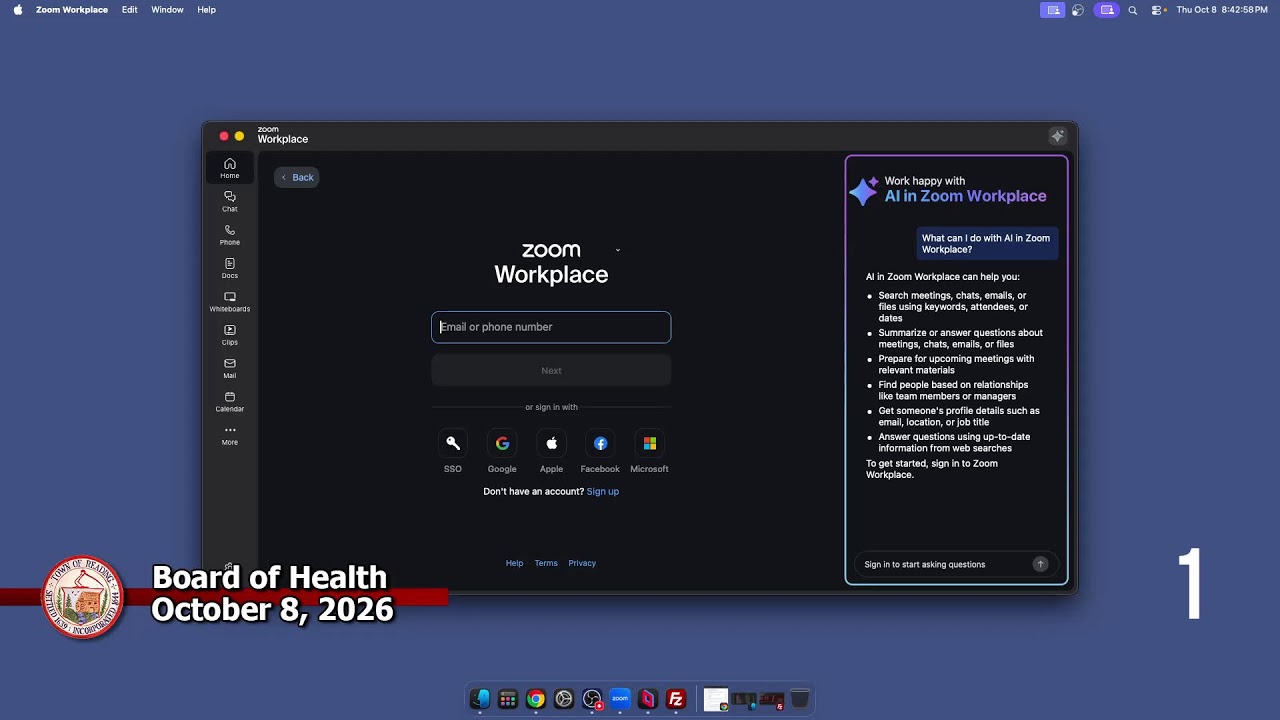Sign in with Apple
The height and width of the screenshot is (720, 1280).
[x=551, y=443]
